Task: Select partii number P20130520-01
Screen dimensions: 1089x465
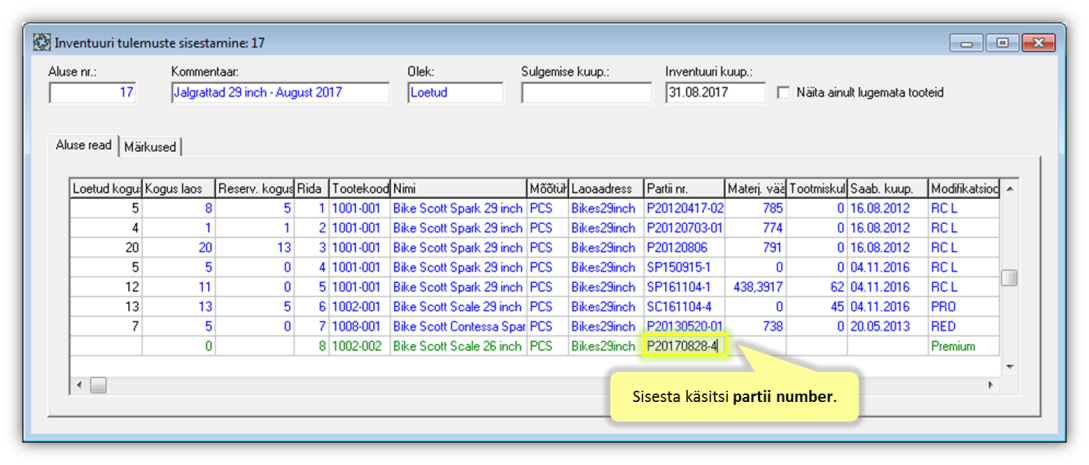Action: (683, 326)
